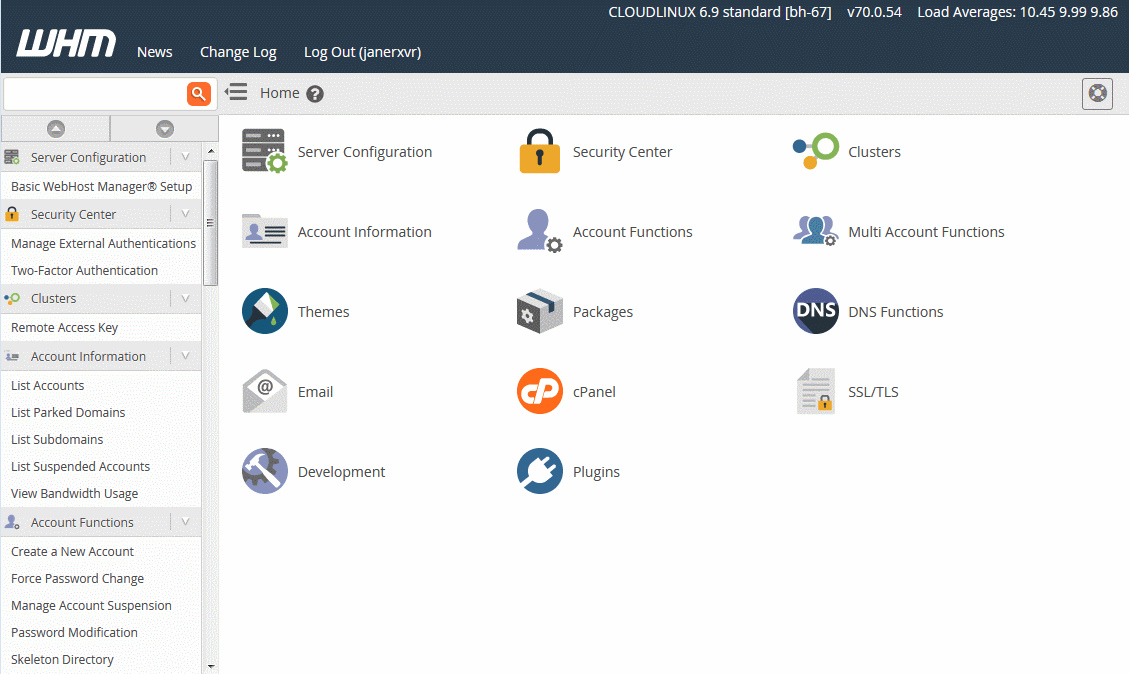1129x674 pixels.
Task: Click the sidebar scrollbar thumb
Action: 210,223
